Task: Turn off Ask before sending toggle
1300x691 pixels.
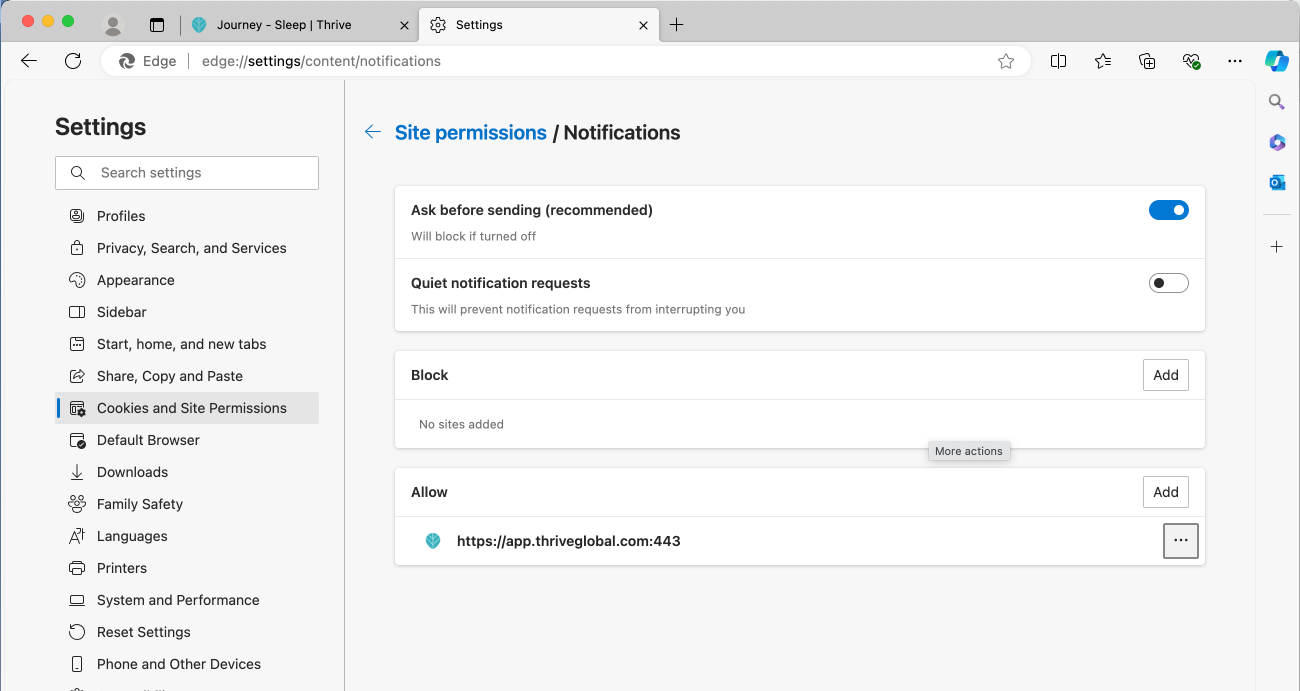Action: (1169, 210)
